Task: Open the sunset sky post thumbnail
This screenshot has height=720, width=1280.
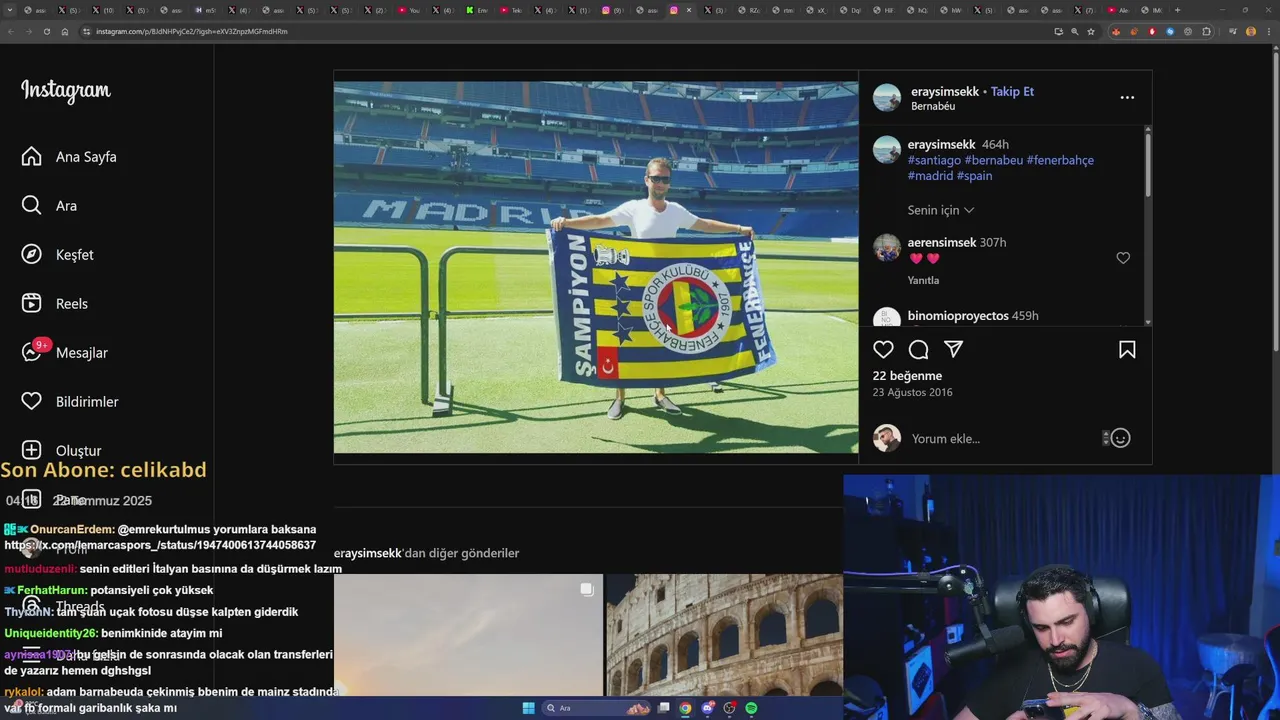Action: [468, 634]
